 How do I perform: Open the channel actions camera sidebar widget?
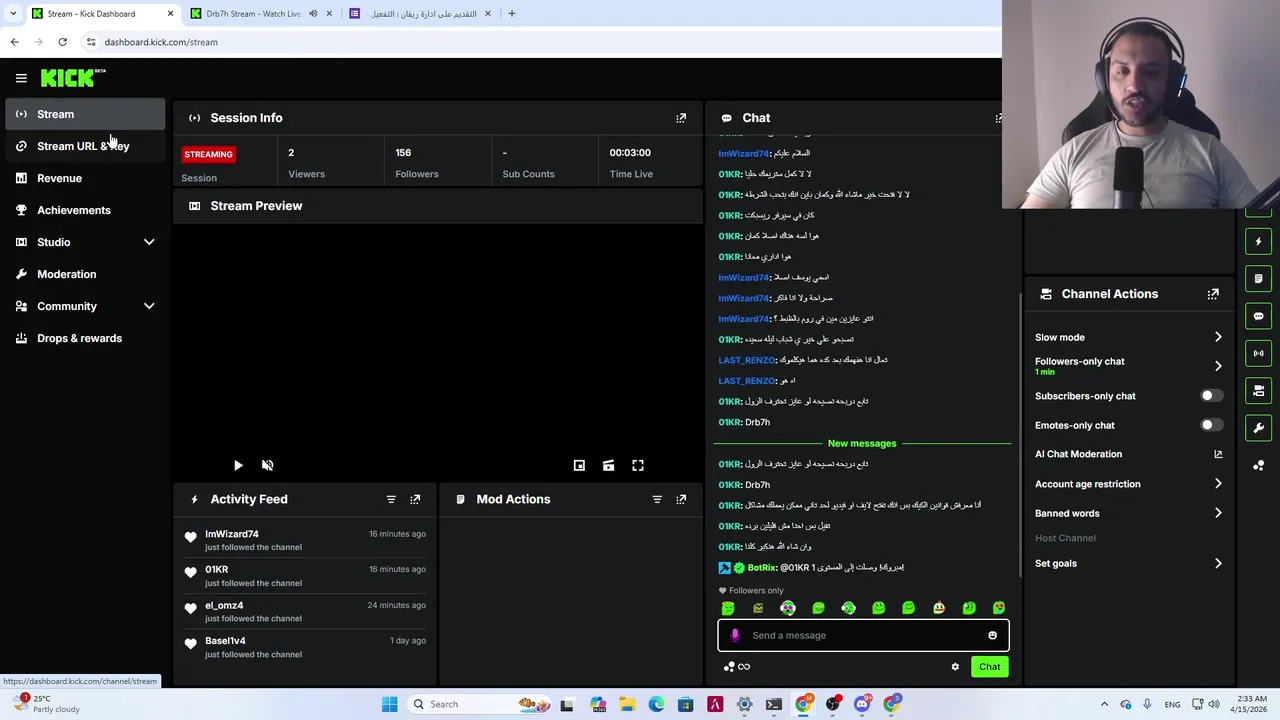[1259, 390]
